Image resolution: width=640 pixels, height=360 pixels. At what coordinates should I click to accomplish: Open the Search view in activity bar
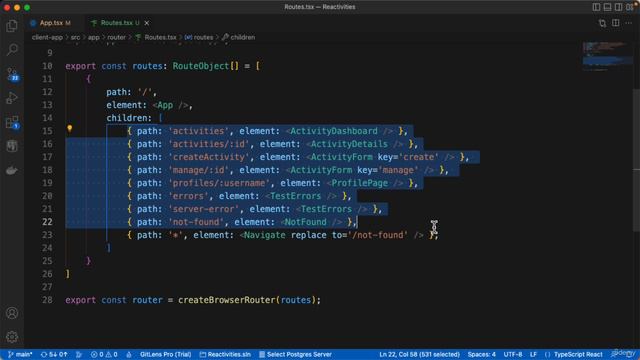(12, 50)
